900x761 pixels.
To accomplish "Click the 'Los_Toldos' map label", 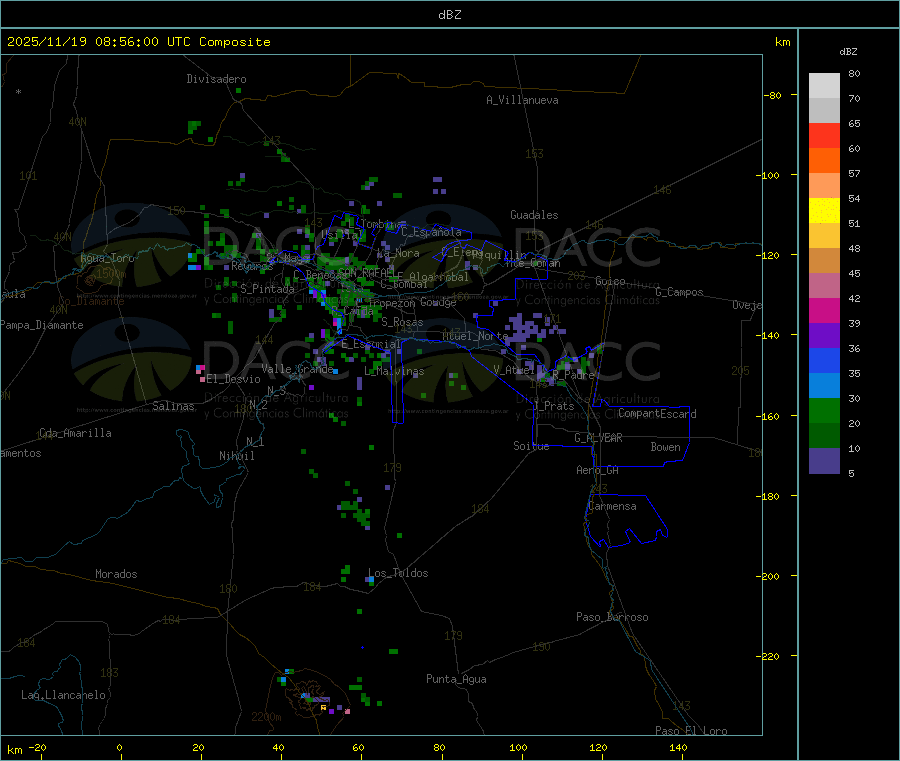I will click(x=398, y=573).
